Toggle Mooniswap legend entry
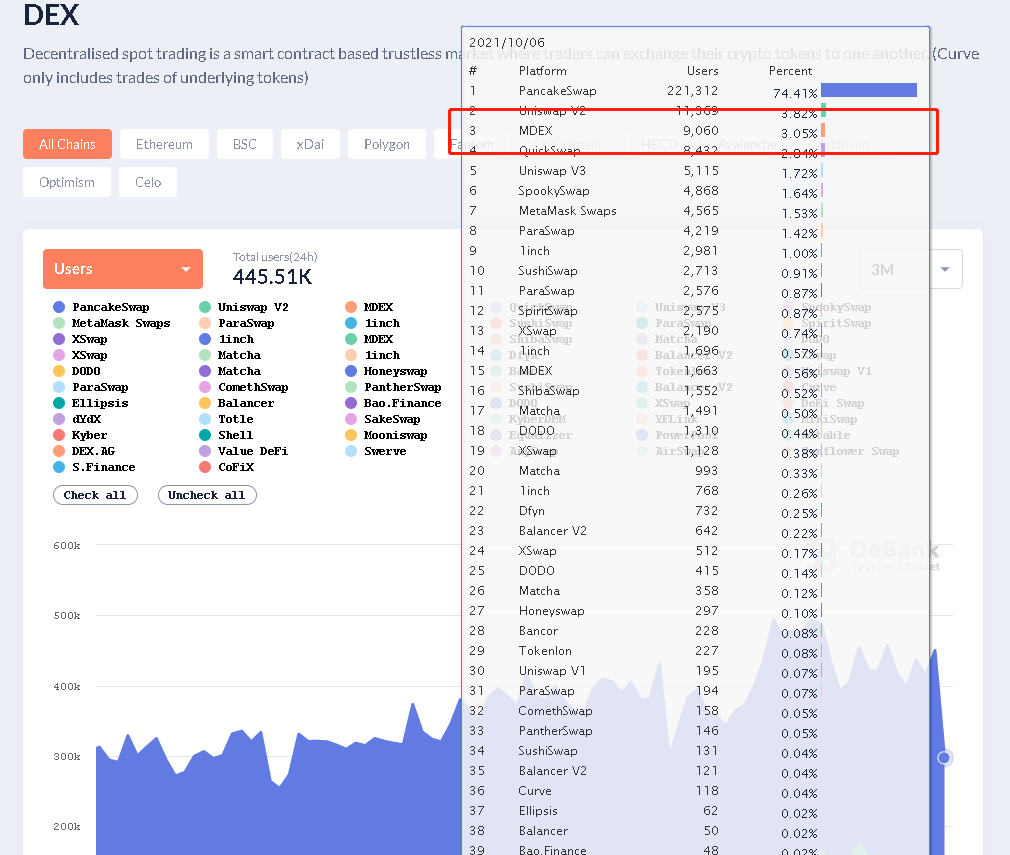1010x855 pixels. (x=386, y=435)
